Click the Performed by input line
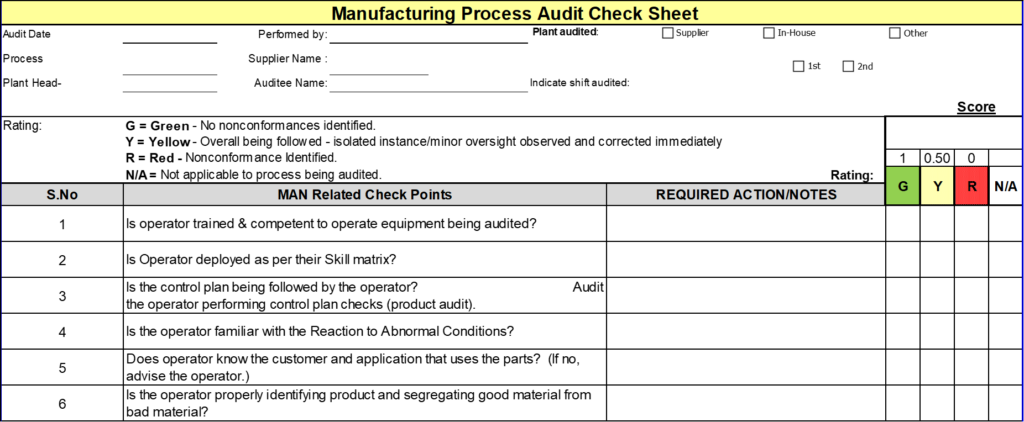Image resolution: width=1024 pixels, height=422 pixels. (x=428, y=36)
